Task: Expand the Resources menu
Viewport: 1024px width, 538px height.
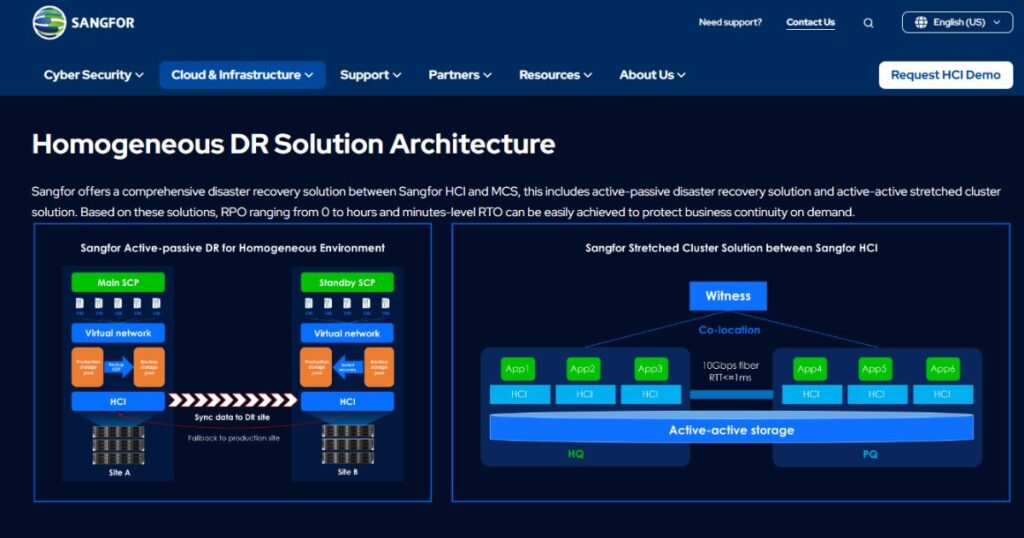Action: tap(556, 75)
